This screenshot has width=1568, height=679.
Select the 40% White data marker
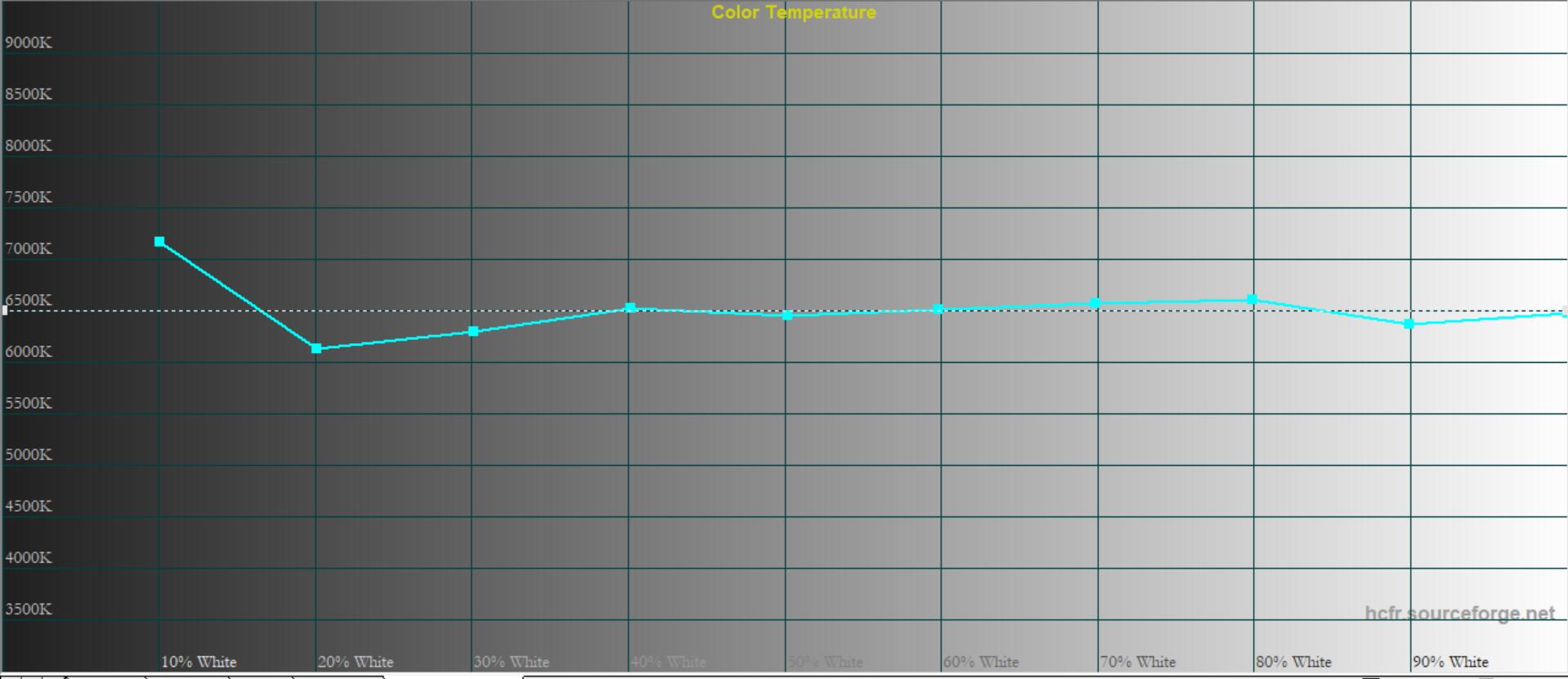[630, 308]
